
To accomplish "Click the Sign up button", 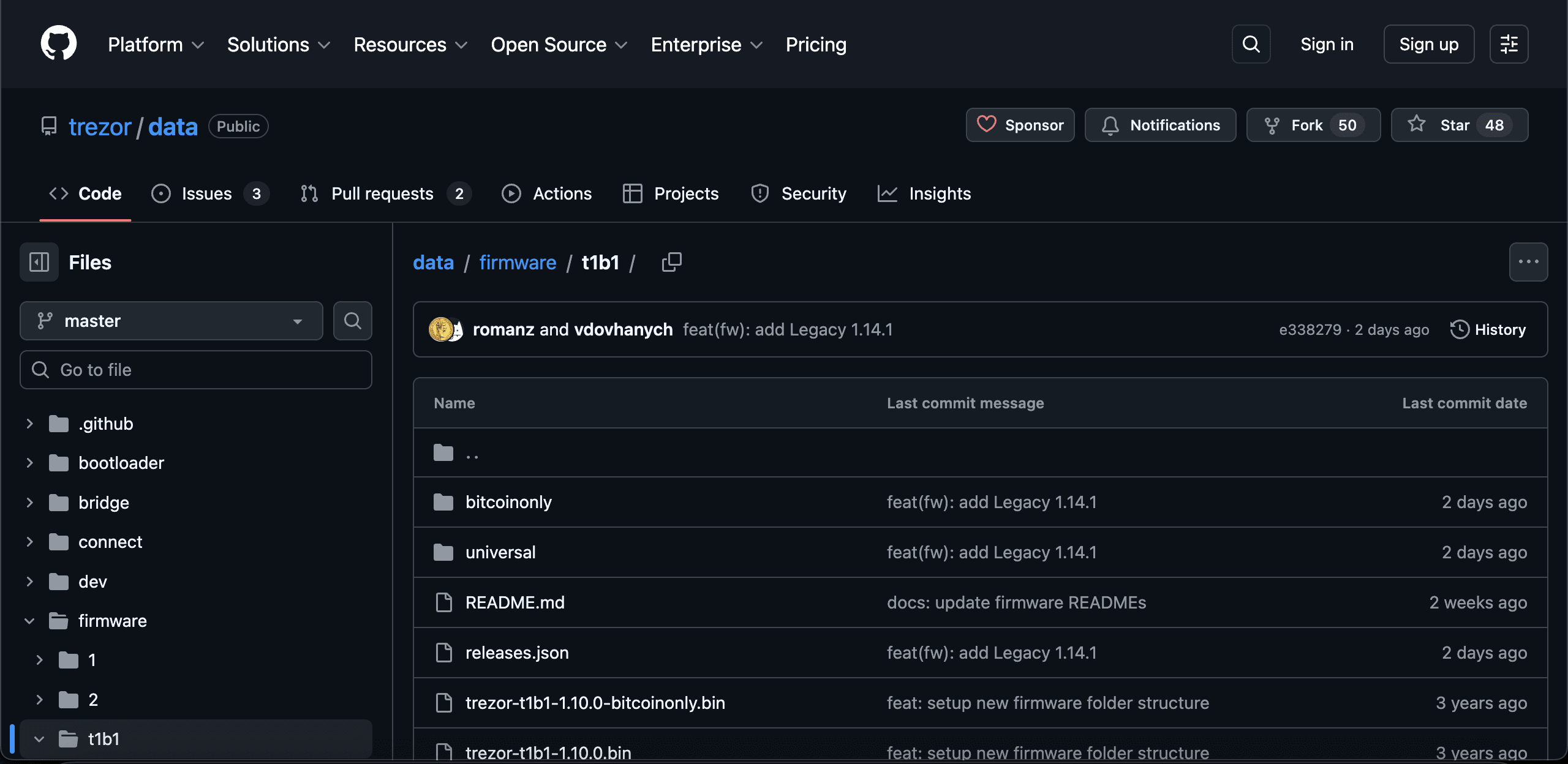I will click(1428, 43).
